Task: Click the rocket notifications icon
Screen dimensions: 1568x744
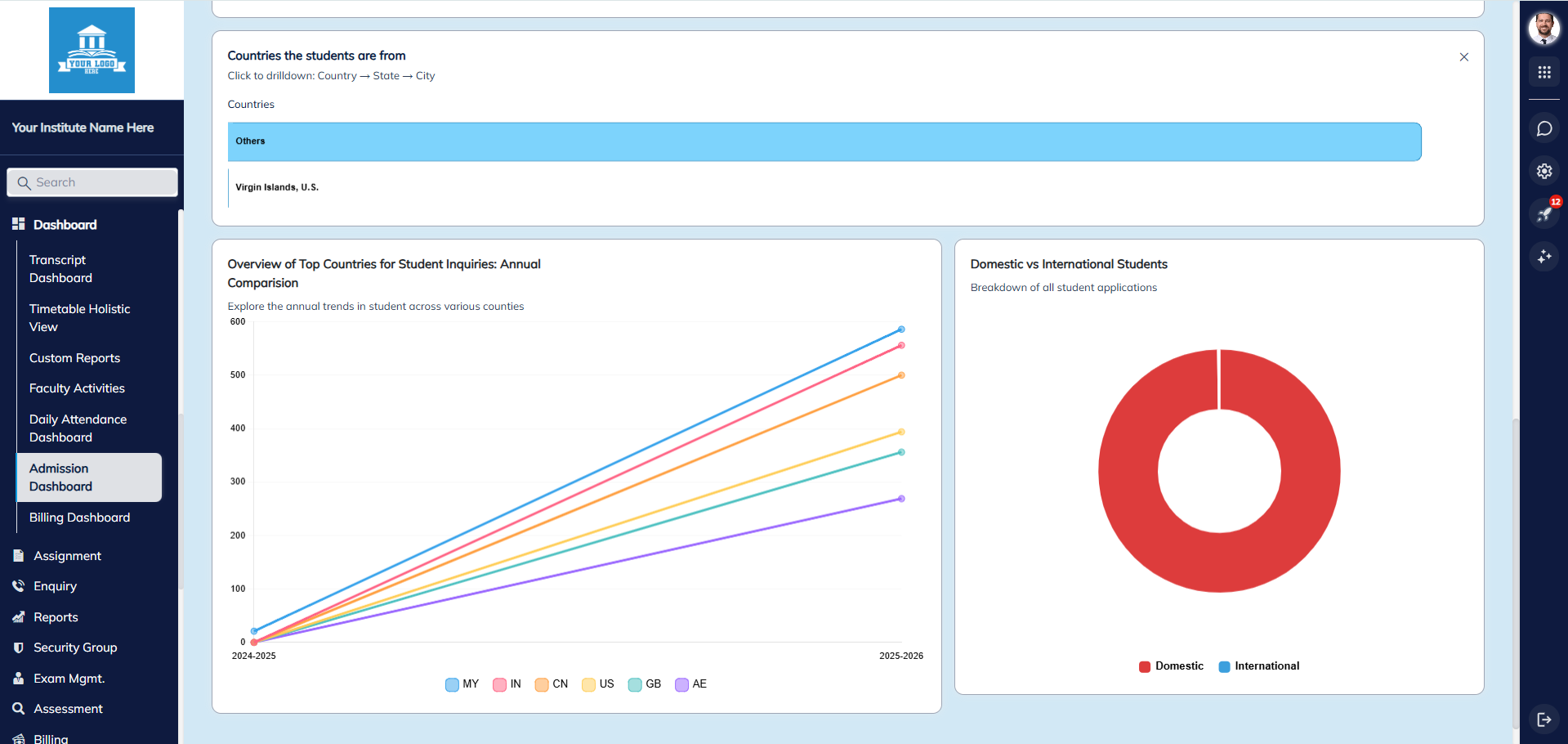Action: [x=1543, y=214]
